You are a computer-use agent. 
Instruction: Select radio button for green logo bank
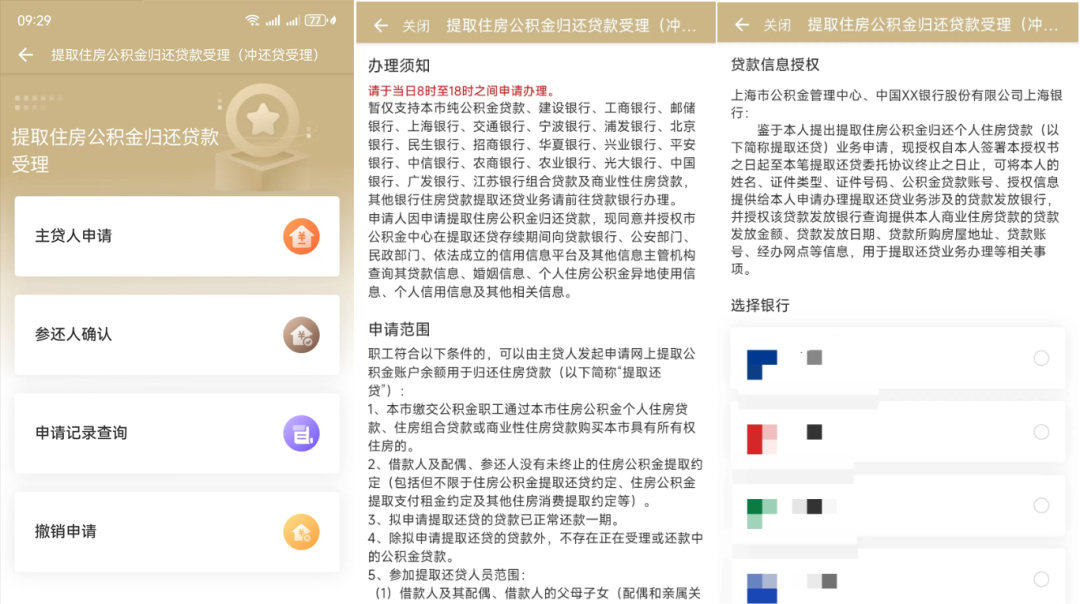(1041, 506)
